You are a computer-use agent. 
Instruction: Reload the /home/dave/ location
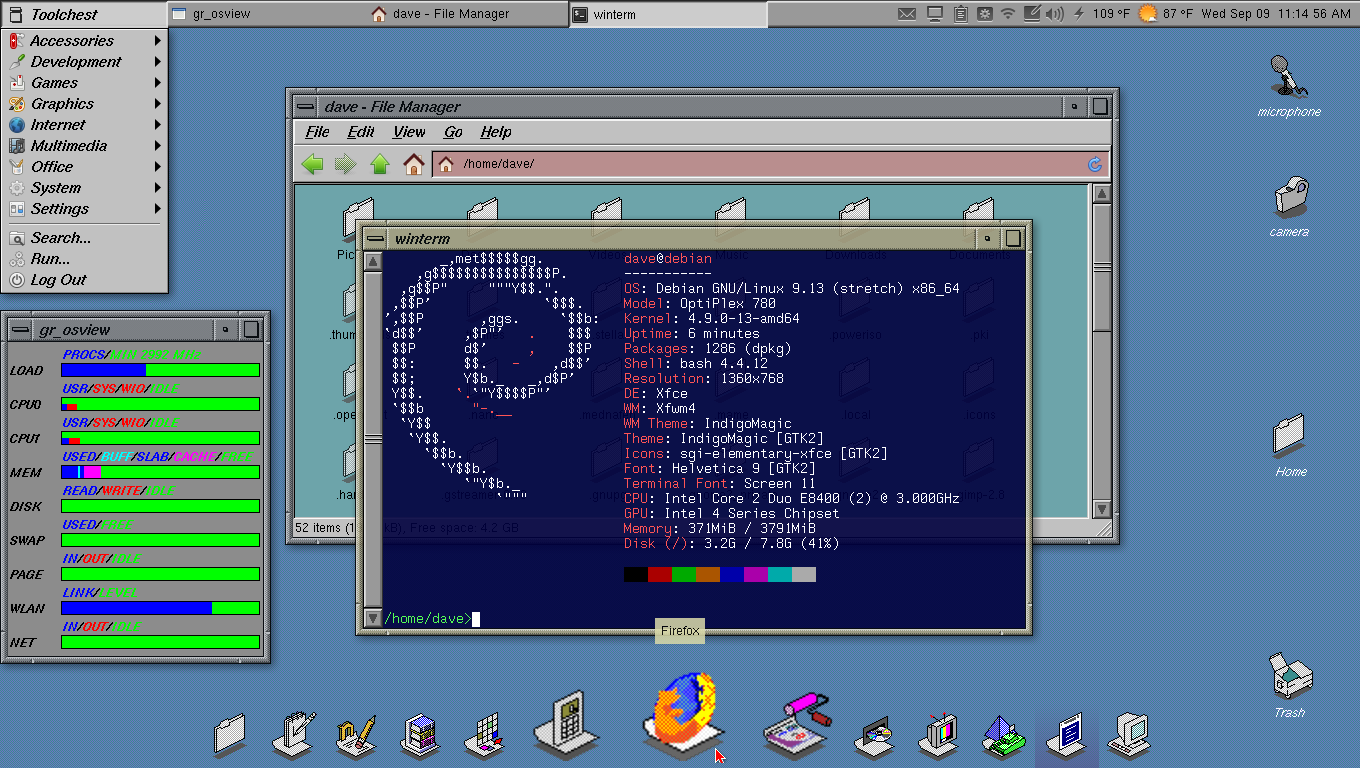point(1095,164)
